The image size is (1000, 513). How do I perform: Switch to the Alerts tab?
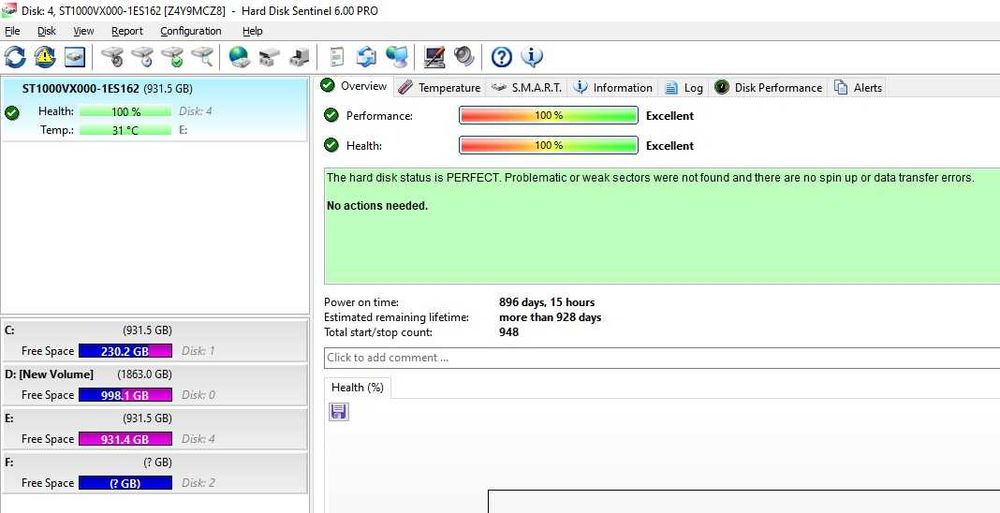[x=858, y=87]
